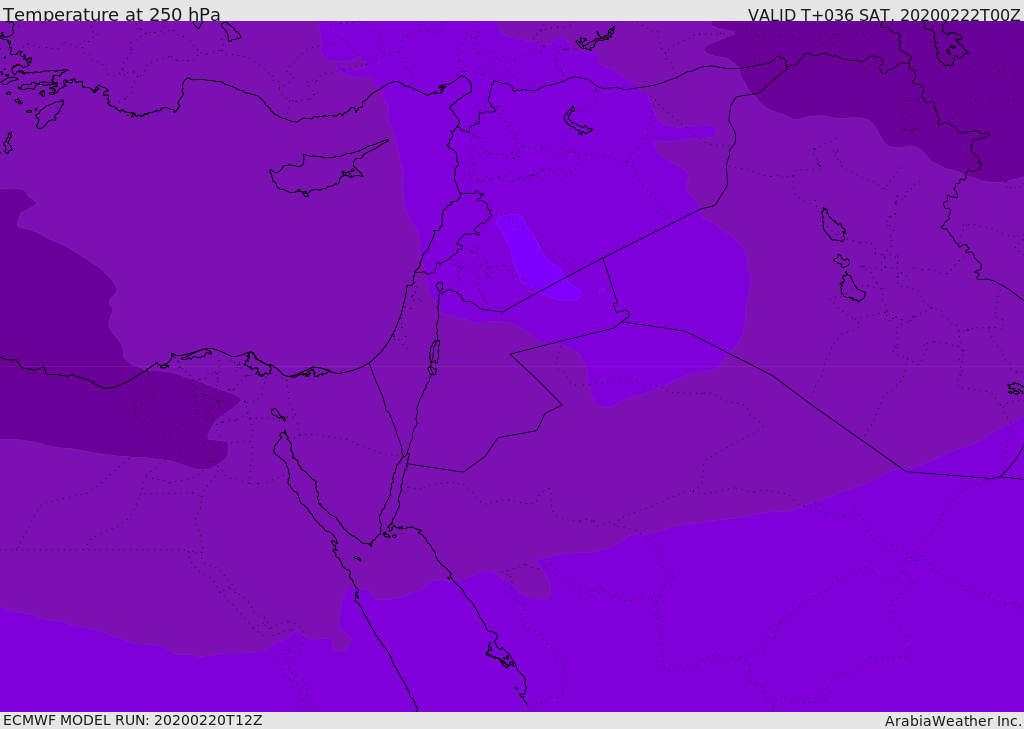This screenshot has width=1024, height=729.
Task: Click the Dead Sea outline on the map
Action: pos(434,353)
